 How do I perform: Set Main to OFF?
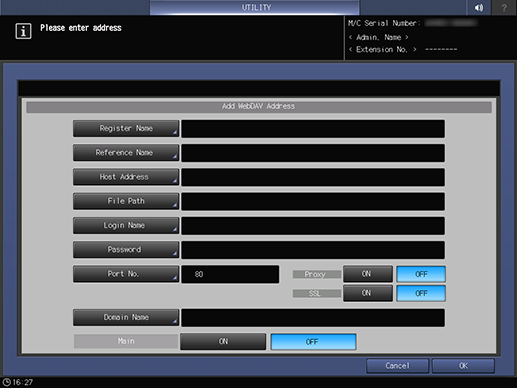point(313,342)
